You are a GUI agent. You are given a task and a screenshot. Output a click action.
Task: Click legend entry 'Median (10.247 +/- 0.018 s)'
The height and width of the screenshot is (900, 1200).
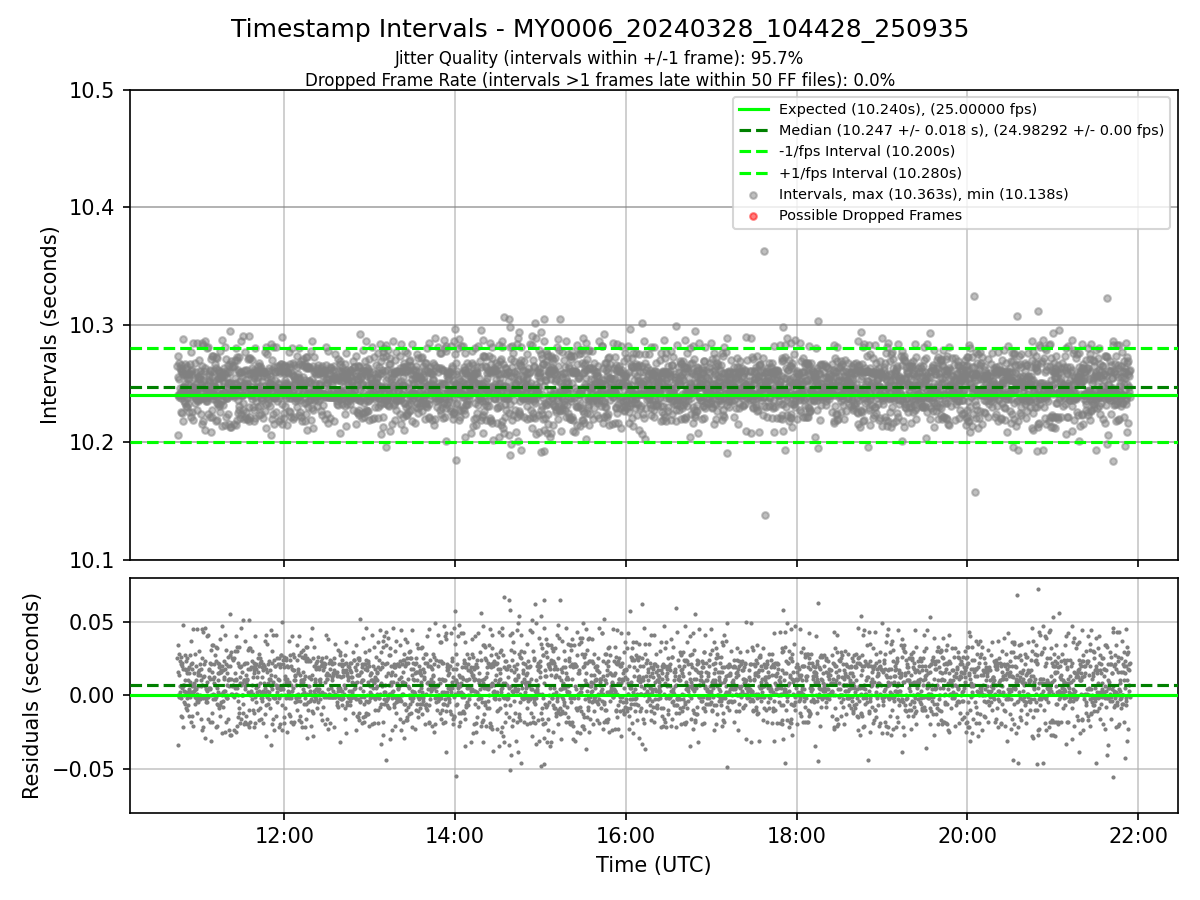click(971, 130)
